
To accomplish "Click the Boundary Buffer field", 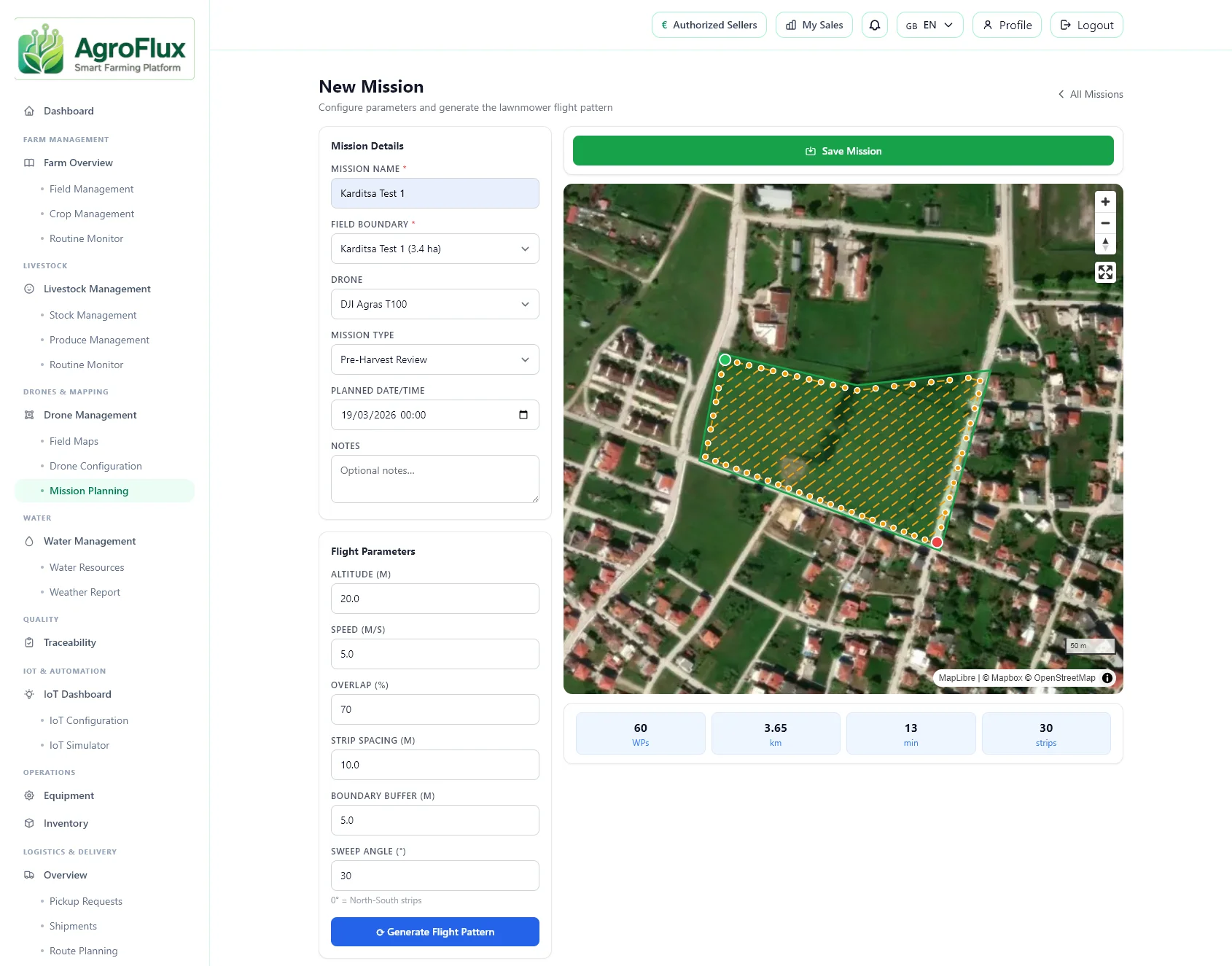I will click(435, 820).
